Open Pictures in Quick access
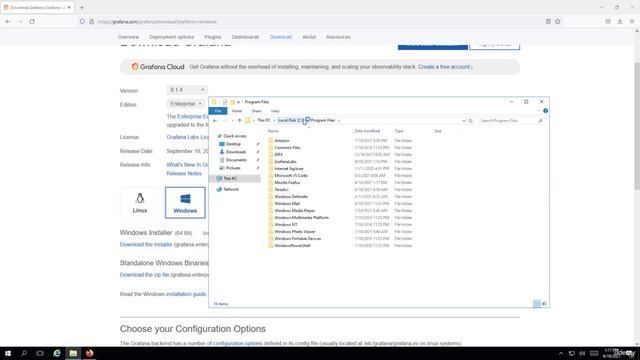This screenshot has width=640, height=360. (233, 168)
